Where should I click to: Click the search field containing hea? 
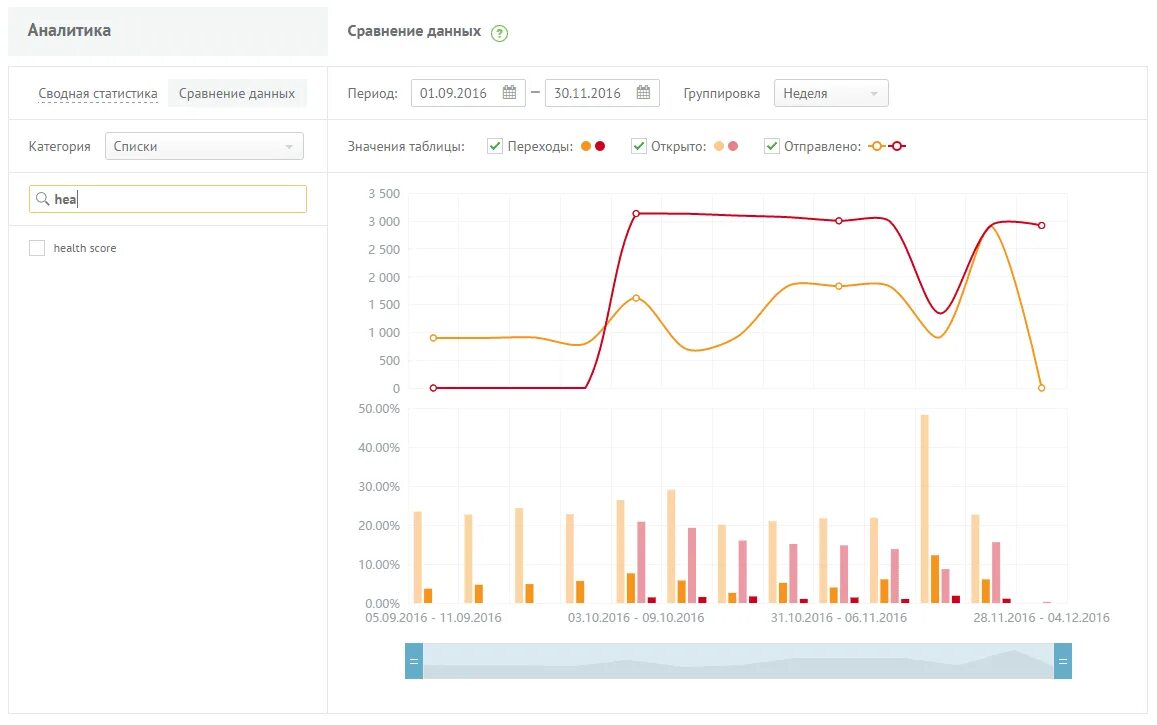click(167, 199)
